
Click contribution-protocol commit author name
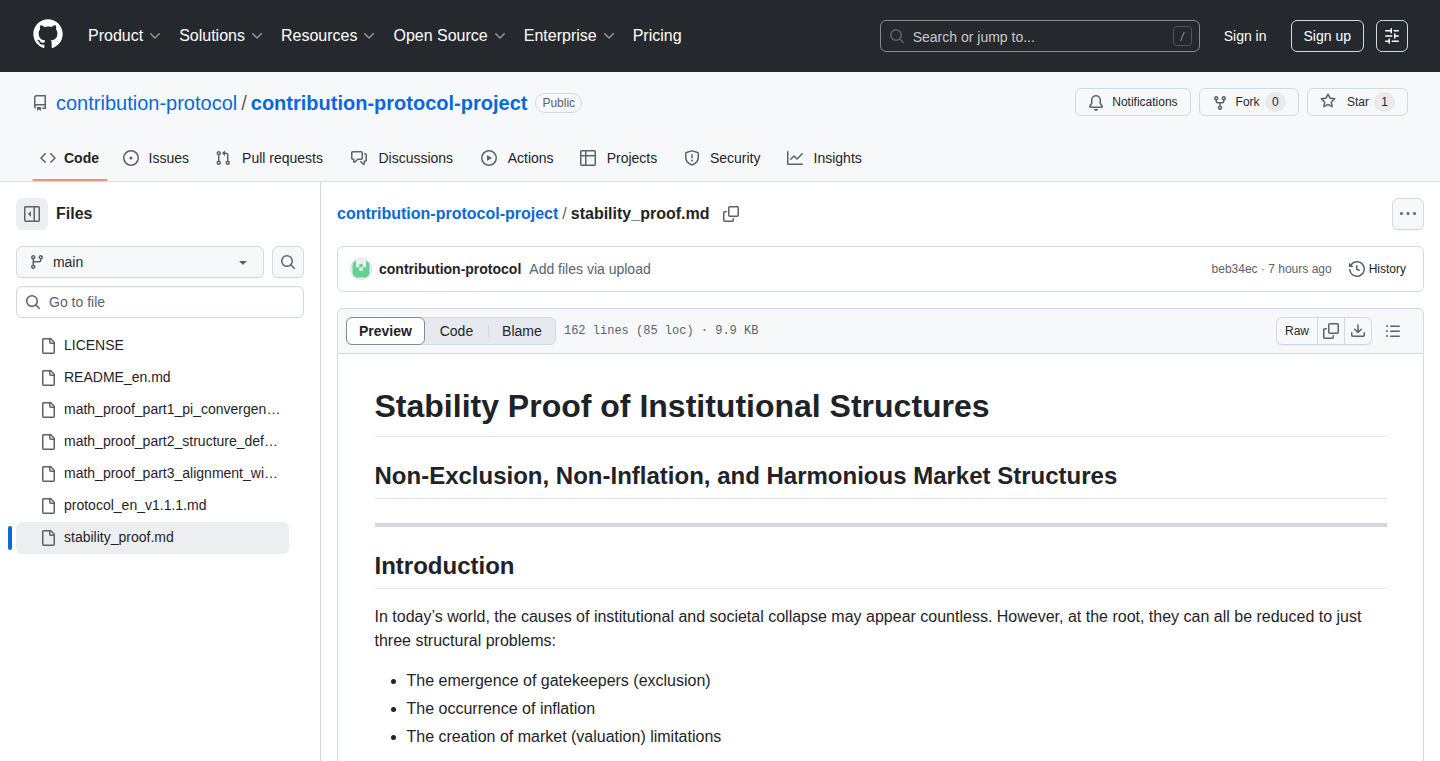click(x=450, y=269)
